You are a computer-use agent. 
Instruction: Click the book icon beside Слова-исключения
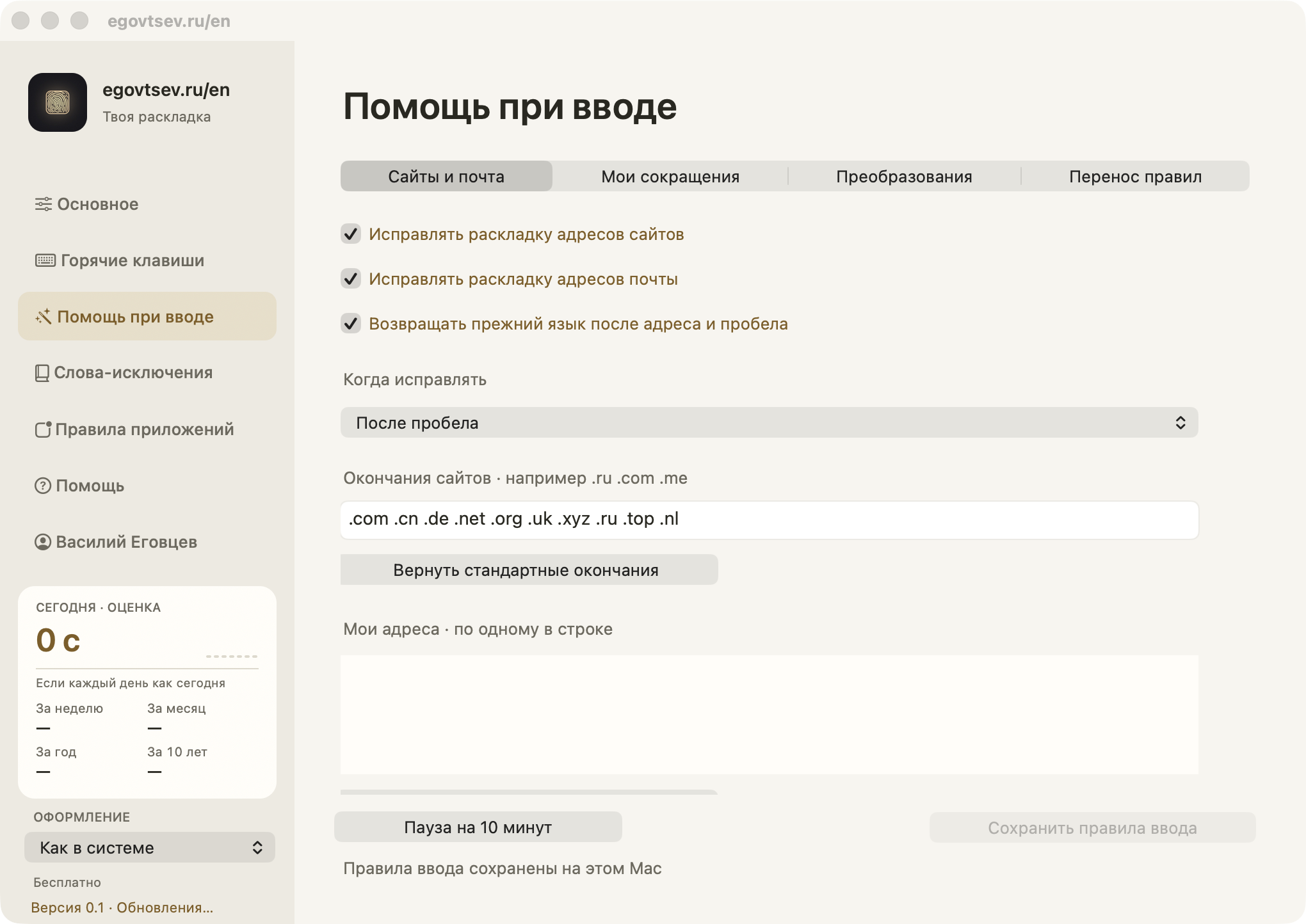[42, 373]
